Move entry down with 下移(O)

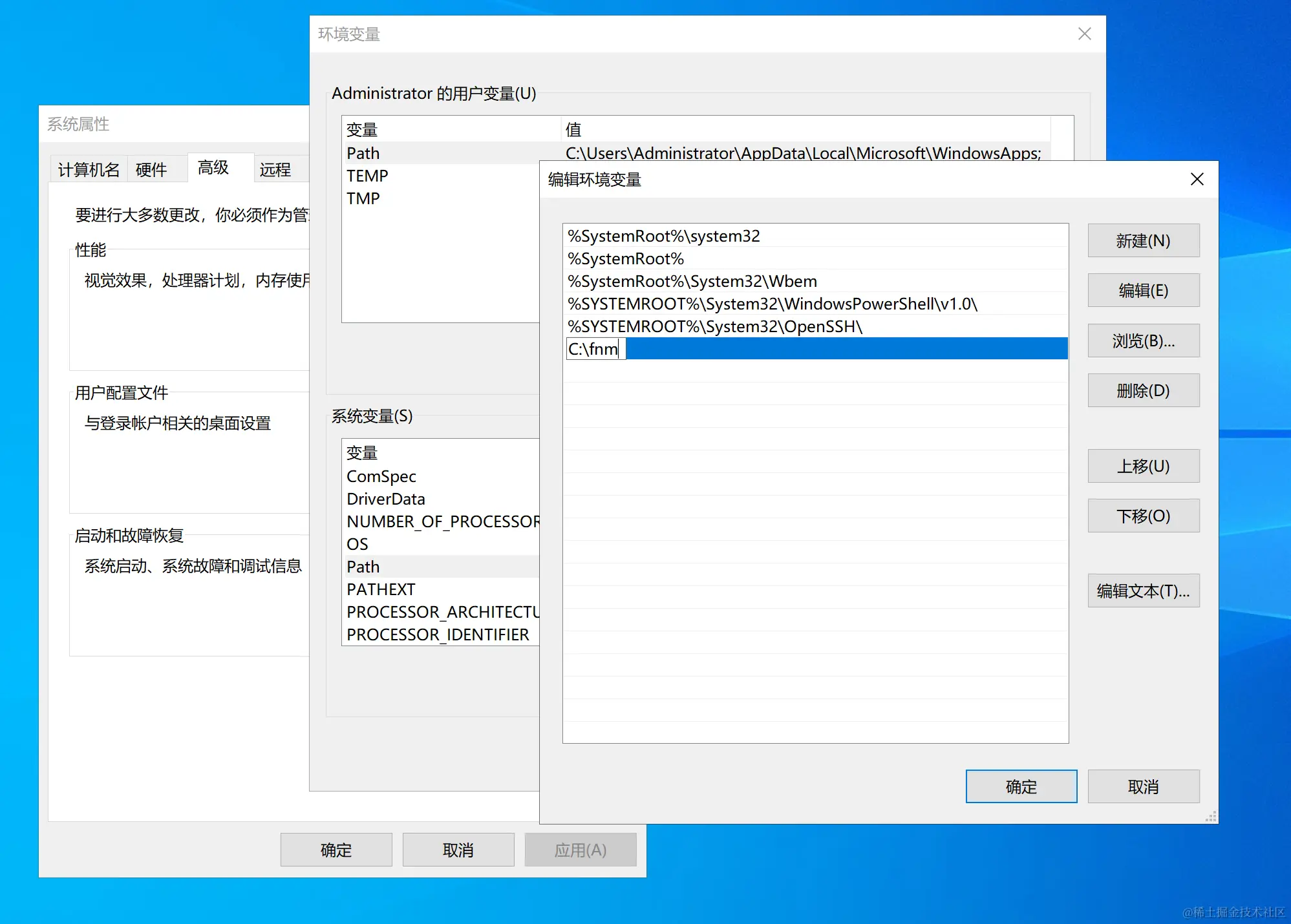[1143, 516]
